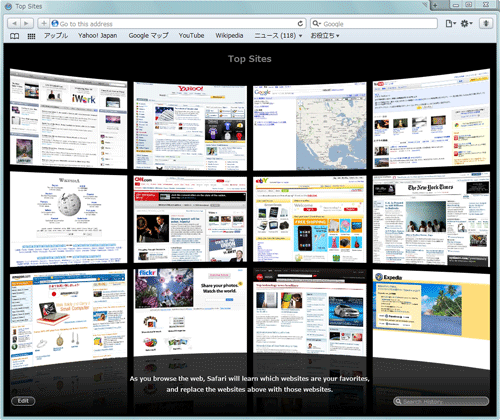The height and width of the screenshot is (420, 500).
Task: Open the YouTube site thumbnail
Action: pyautogui.click(x=431, y=119)
